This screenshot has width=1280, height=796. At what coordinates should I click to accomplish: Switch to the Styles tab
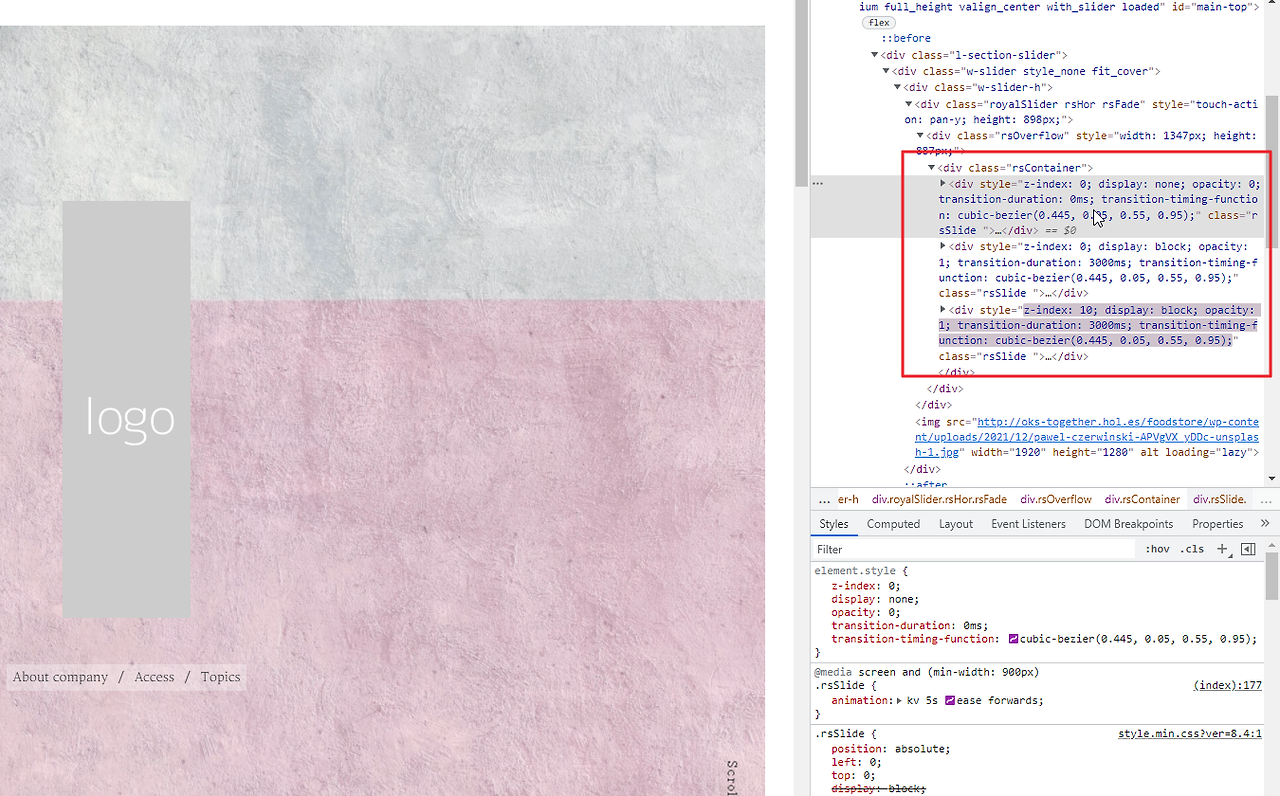click(833, 523)
